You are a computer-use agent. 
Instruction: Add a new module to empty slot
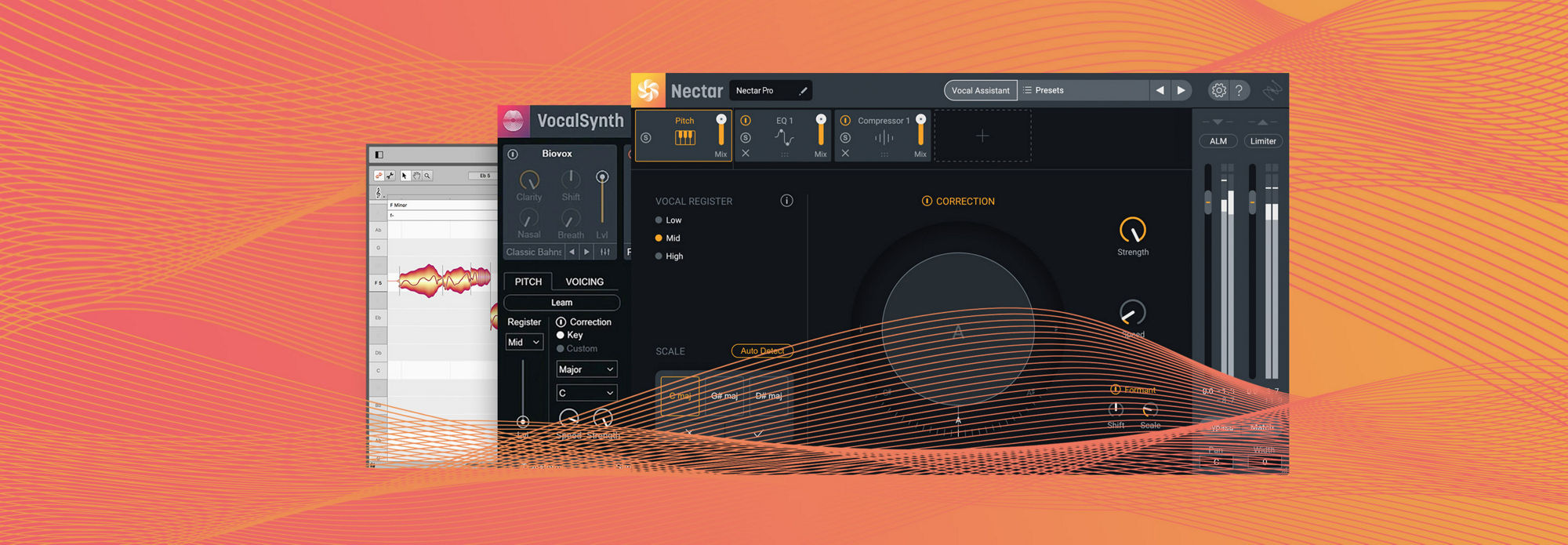(982, 136)
